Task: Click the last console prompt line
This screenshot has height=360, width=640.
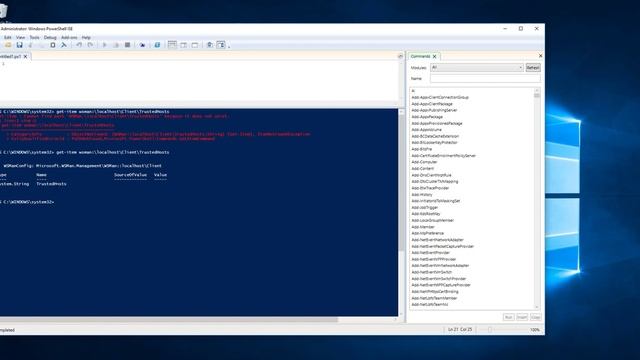Action: (27, 202)
